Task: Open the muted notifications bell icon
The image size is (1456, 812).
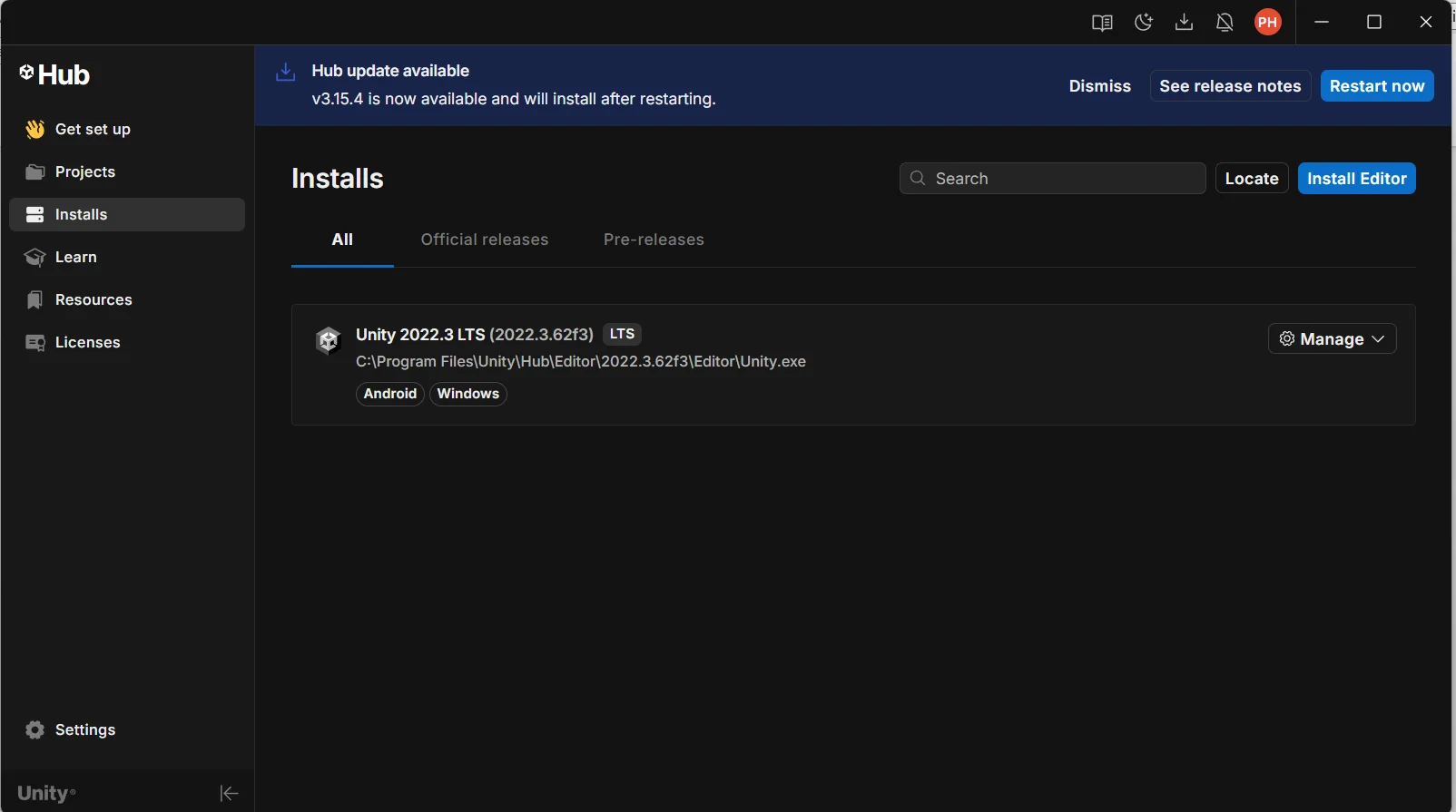Action: click(1225, 23)
